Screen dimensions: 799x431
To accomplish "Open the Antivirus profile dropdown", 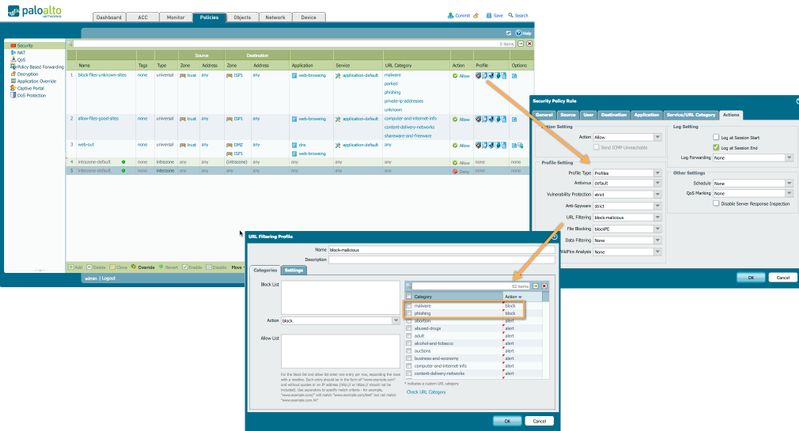I will [x=658, y=183].
